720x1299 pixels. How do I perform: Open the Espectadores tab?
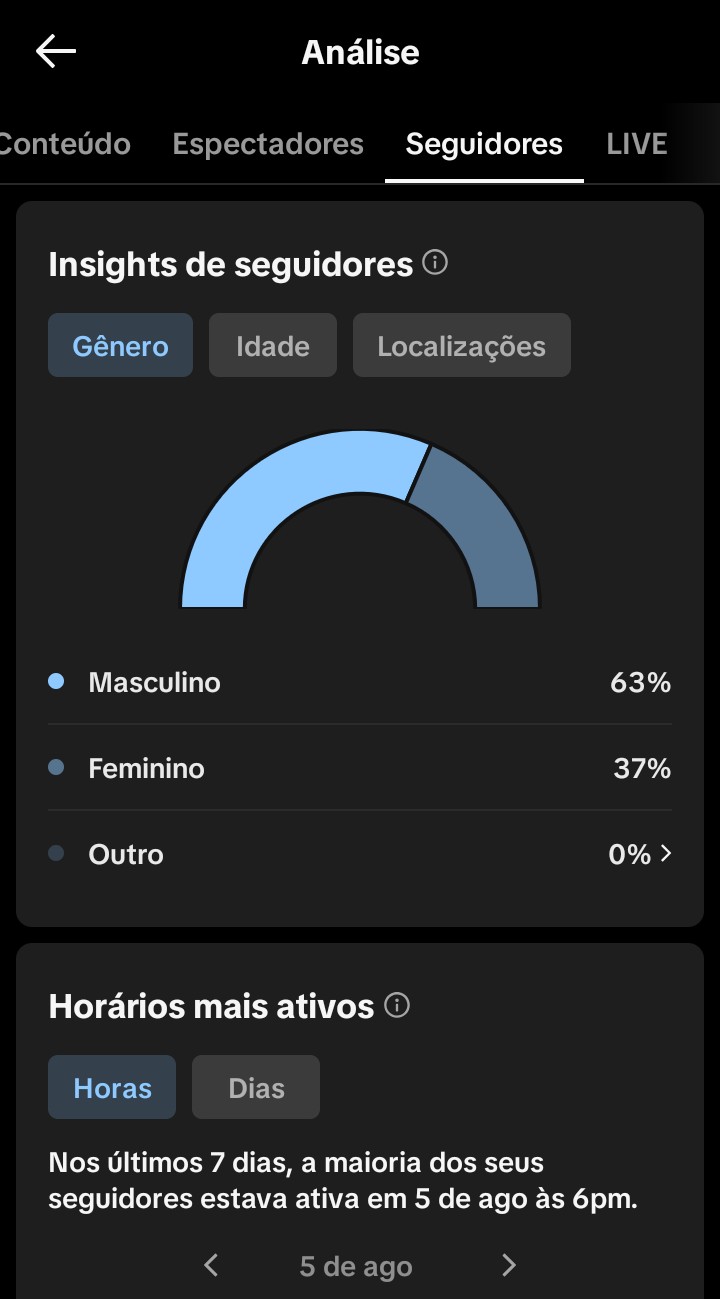[268, 144]
